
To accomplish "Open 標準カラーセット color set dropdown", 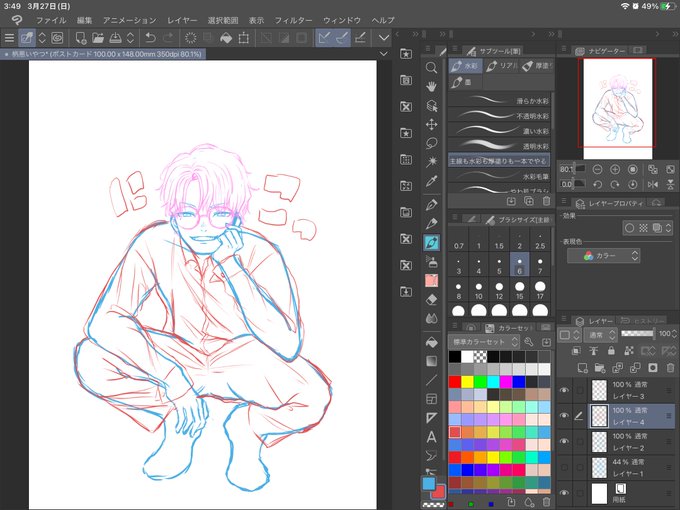I will click(484, 342).
